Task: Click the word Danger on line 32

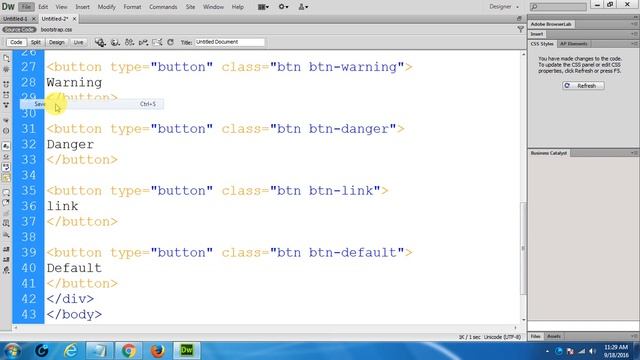Action: pyautogui.click(x=70, y=144)
